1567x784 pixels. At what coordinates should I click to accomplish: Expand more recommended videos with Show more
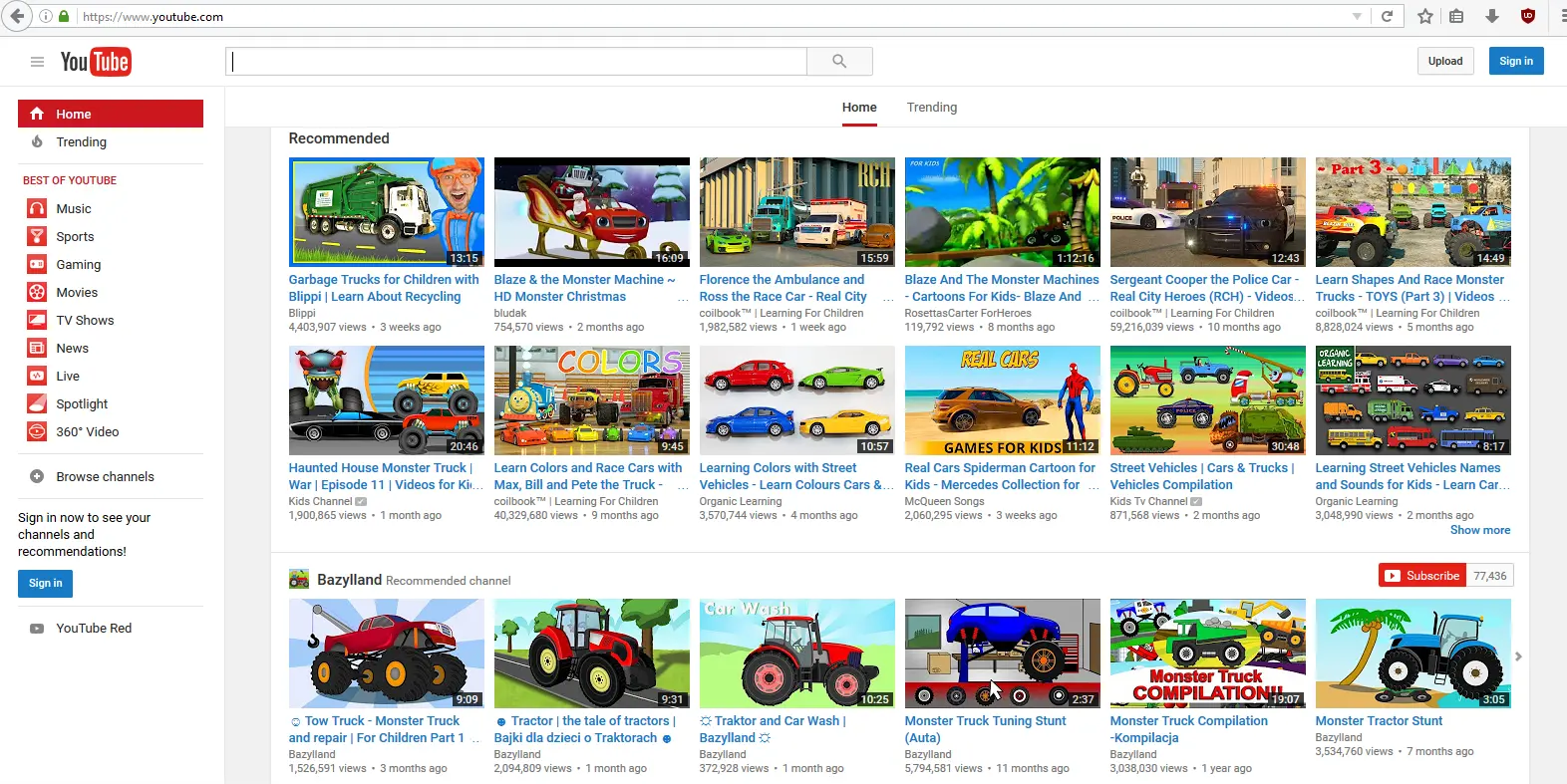click(1479, 530)
